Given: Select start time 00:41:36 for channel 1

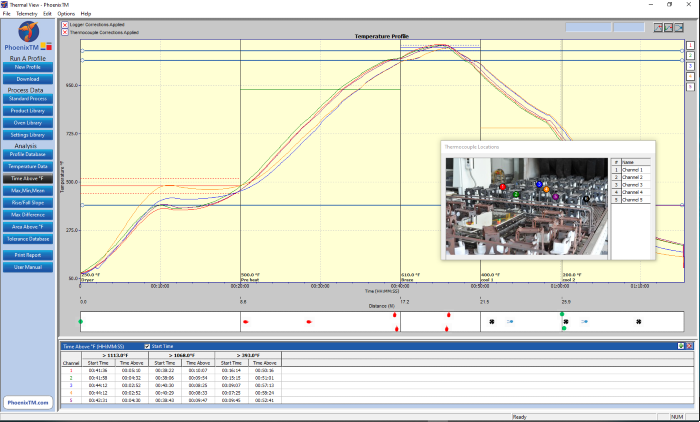Looking at the screenshot, I should tap(98, 370).
